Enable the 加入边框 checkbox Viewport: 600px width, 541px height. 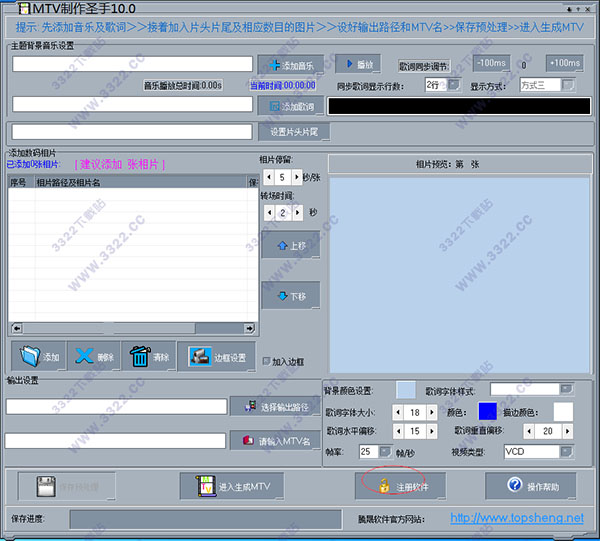pos(266,361)
